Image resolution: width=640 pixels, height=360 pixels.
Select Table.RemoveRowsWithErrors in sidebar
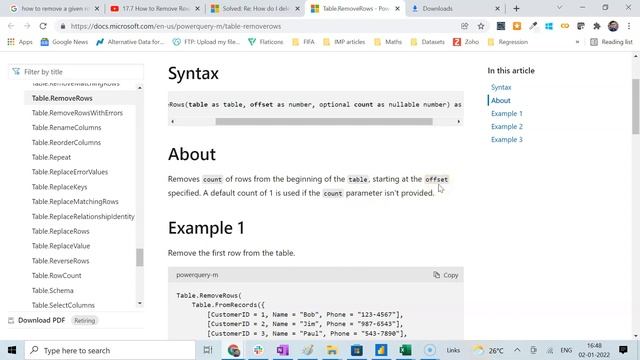click(x=77, y=113)
